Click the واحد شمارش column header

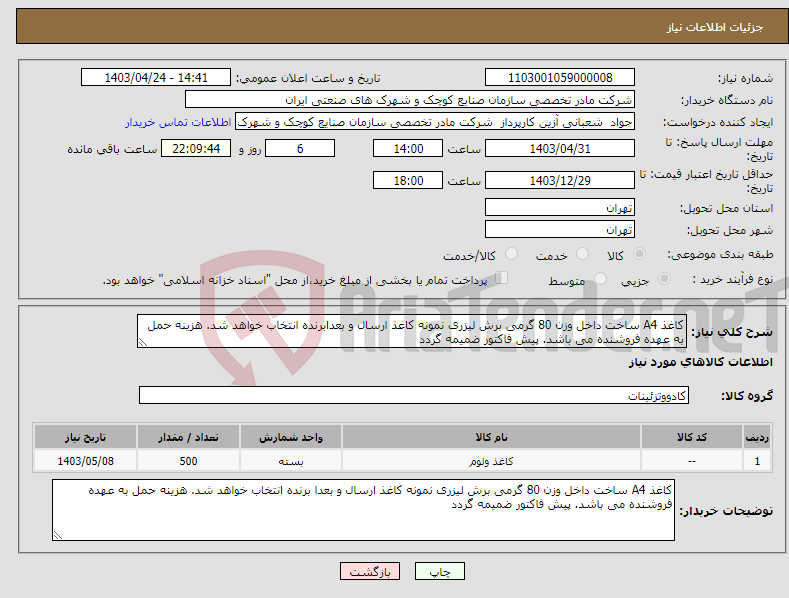tap(291, 437)
